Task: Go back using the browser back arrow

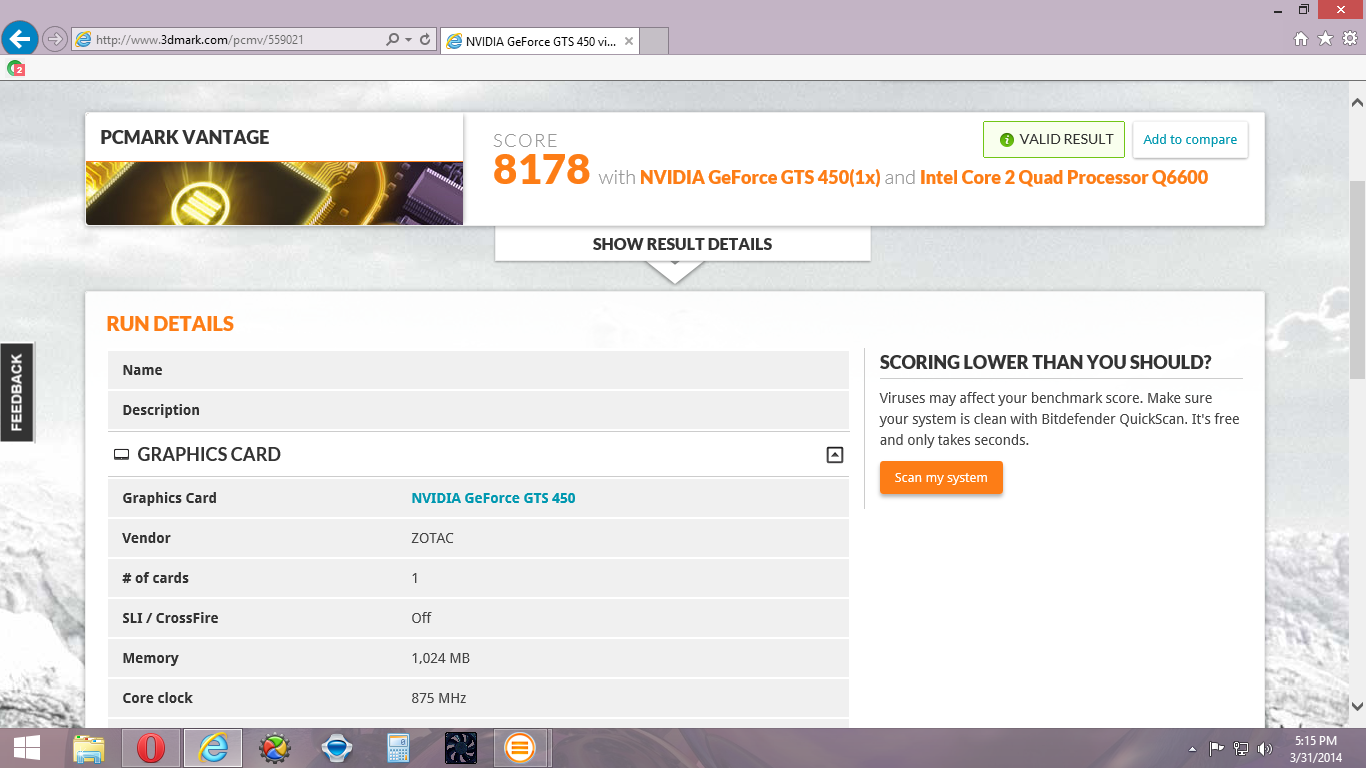Action: tap(20, 39)
